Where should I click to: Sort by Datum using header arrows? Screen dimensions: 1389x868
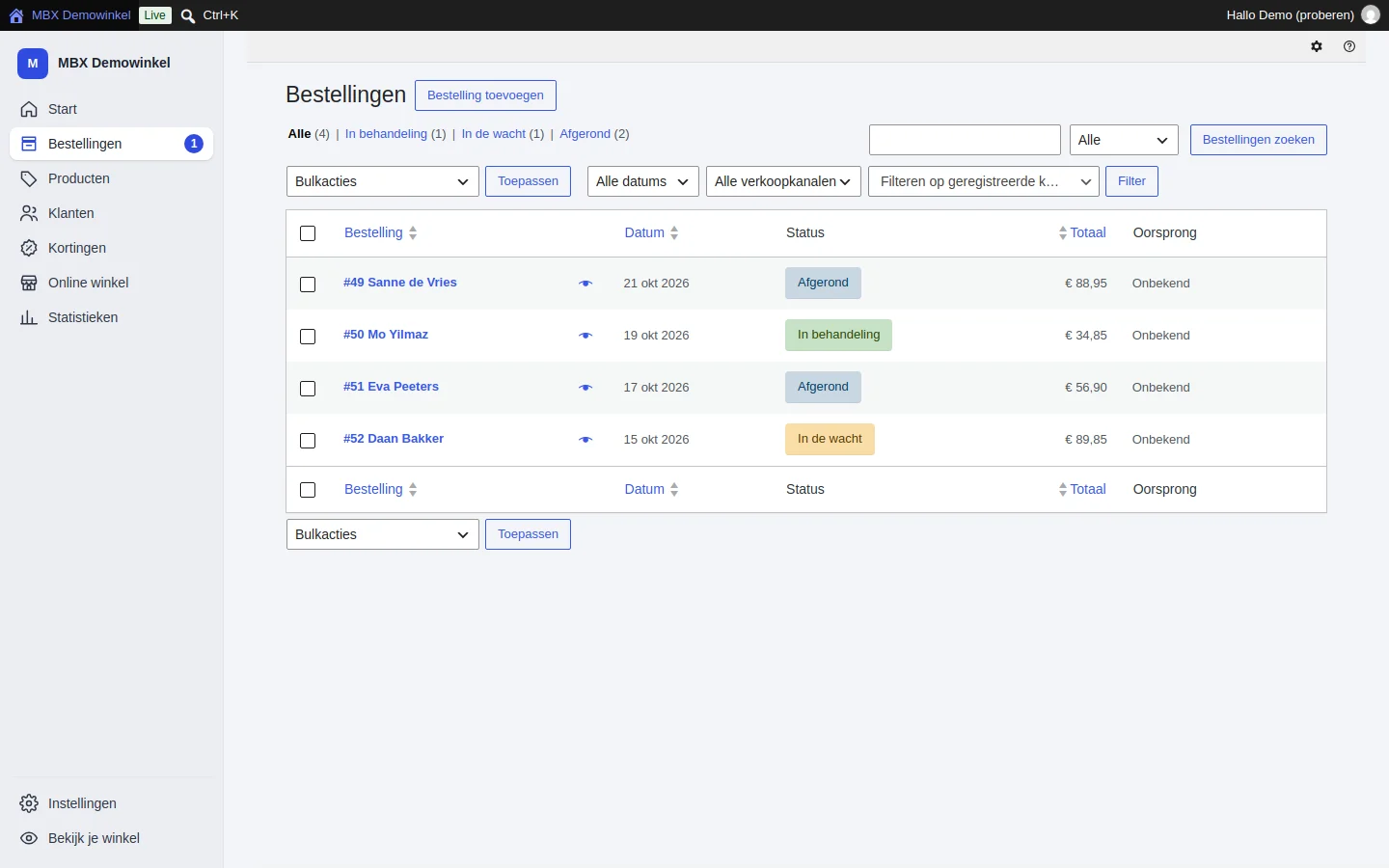click(x=674, y=233)
